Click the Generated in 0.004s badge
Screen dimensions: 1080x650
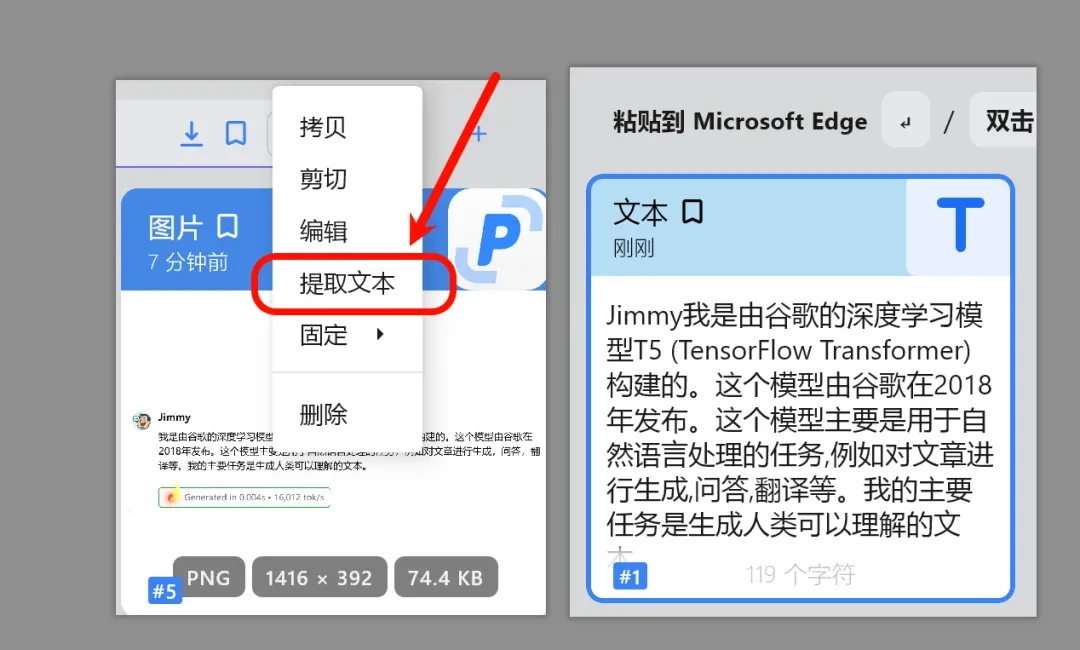pos(245,496)
